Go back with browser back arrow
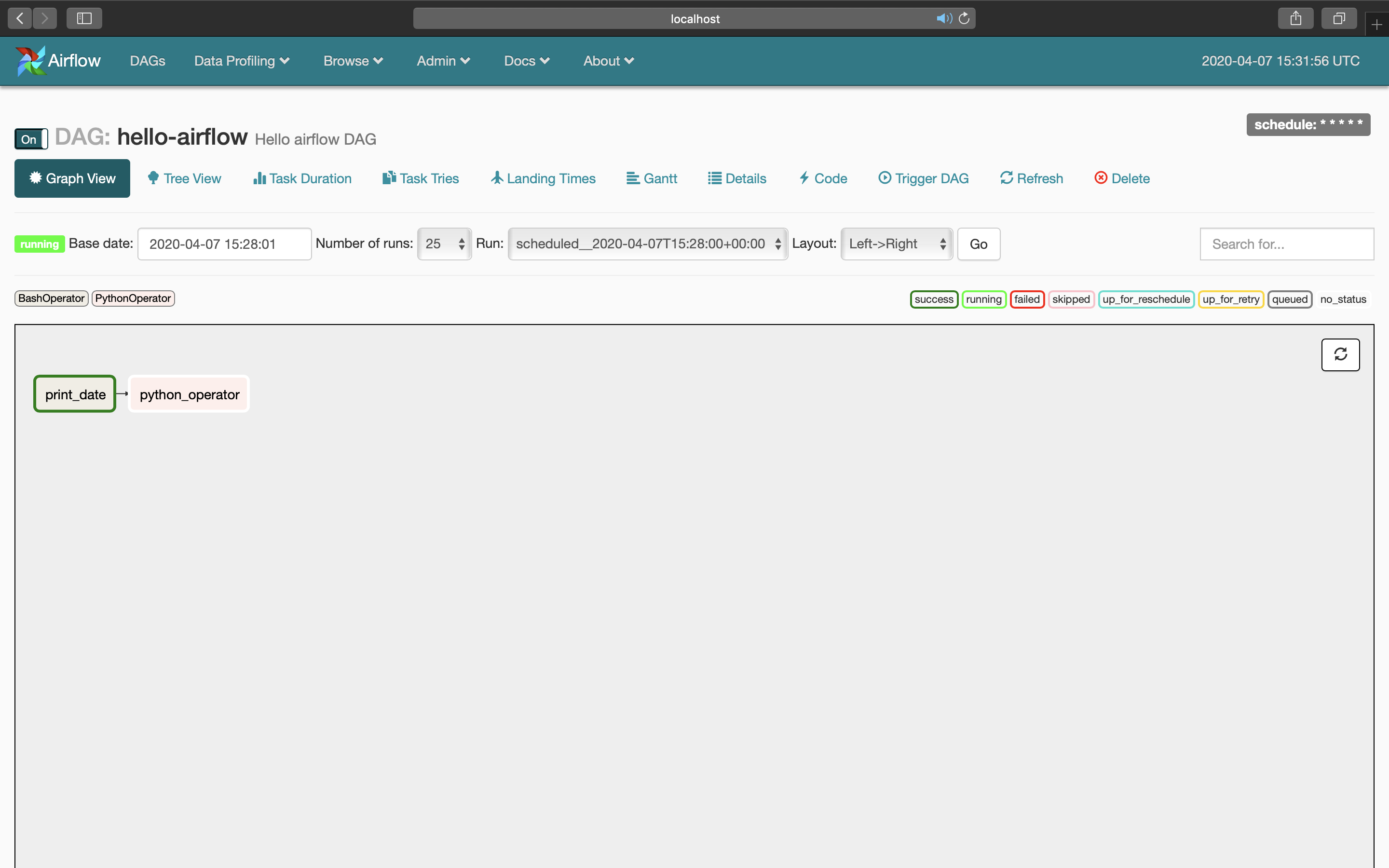The height and width of the screenshot is (868, 1389). 20,18
